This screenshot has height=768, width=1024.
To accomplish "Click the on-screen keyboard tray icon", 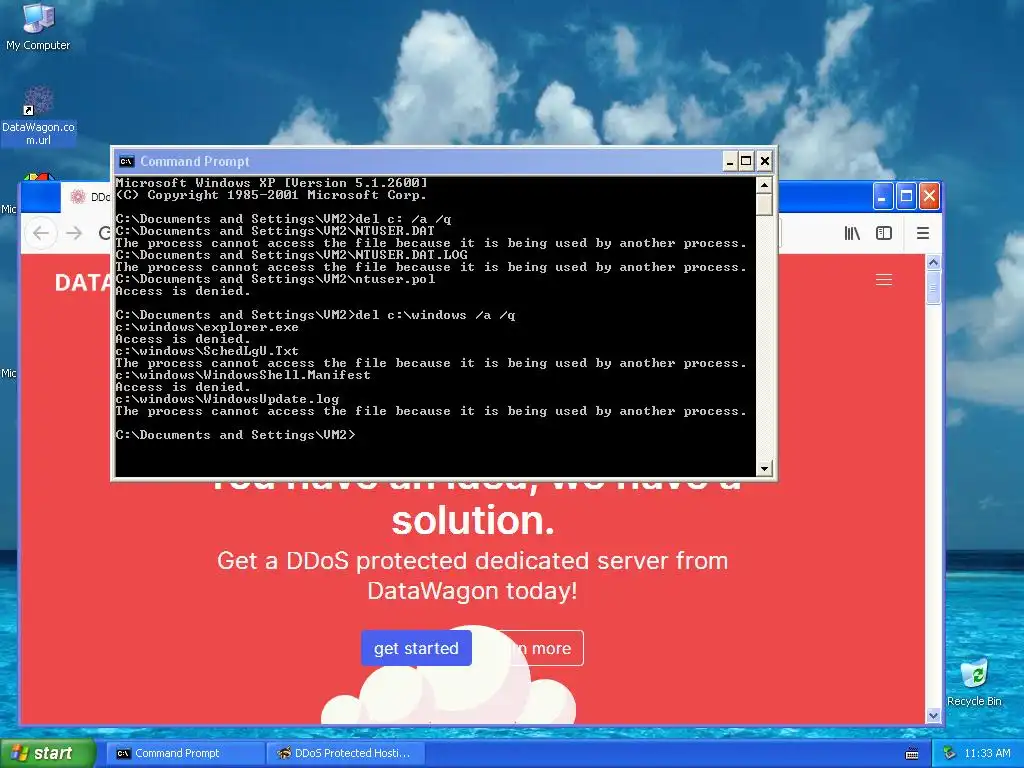I will (x=912, y=754).
